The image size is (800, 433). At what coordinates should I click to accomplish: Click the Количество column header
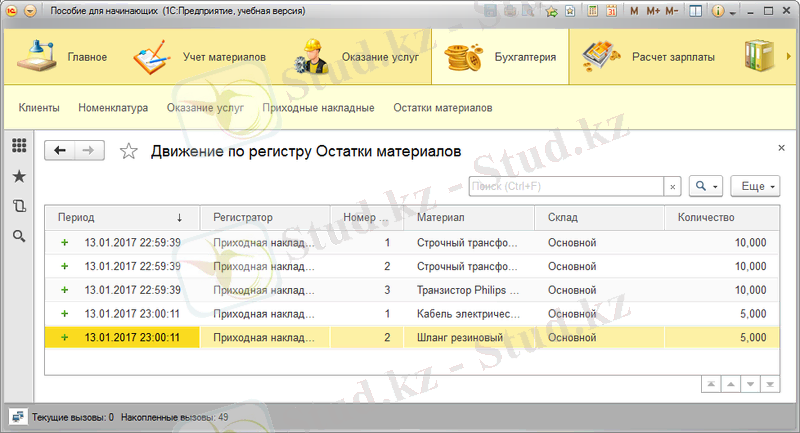(x=721, y=217)
